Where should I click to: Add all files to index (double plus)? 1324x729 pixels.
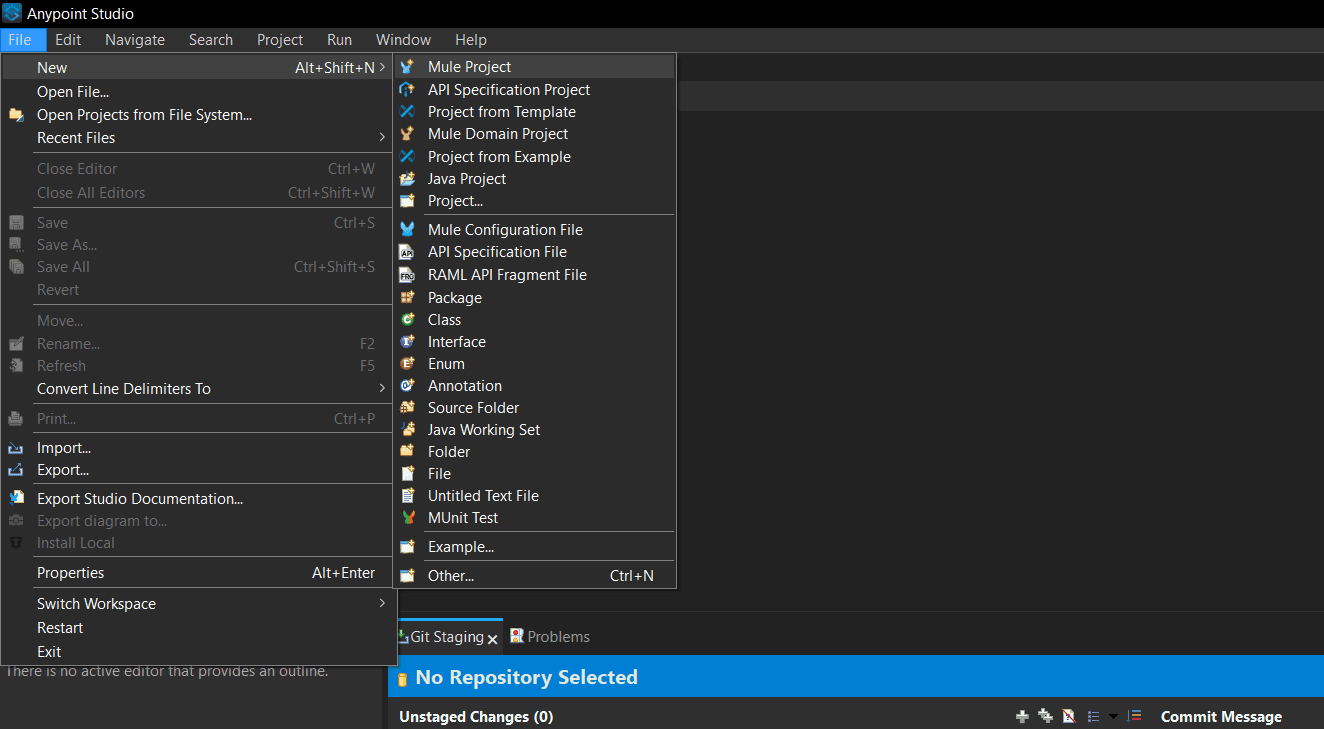[x=1045, y=716]
